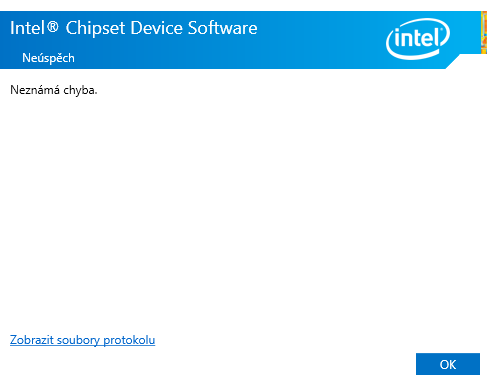Click the Neznámá chyba error message
The width and height of the screenshot is (497, 391).
point(54,90)
